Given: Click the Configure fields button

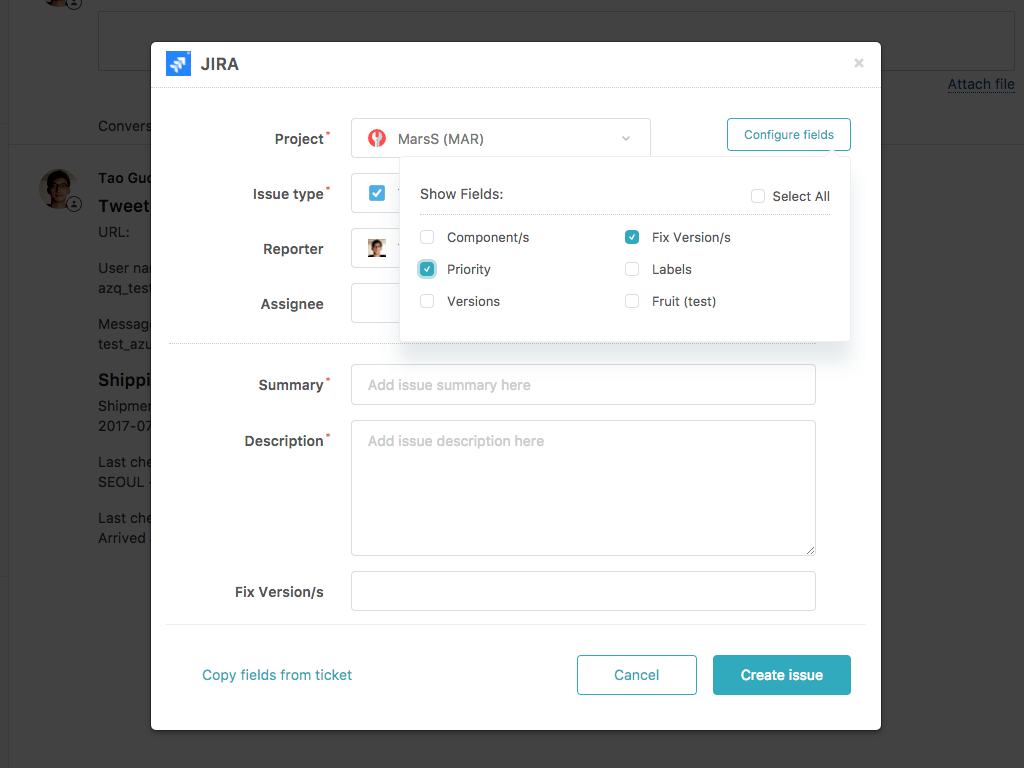Looking at the screenshot, I should point(788,134).
